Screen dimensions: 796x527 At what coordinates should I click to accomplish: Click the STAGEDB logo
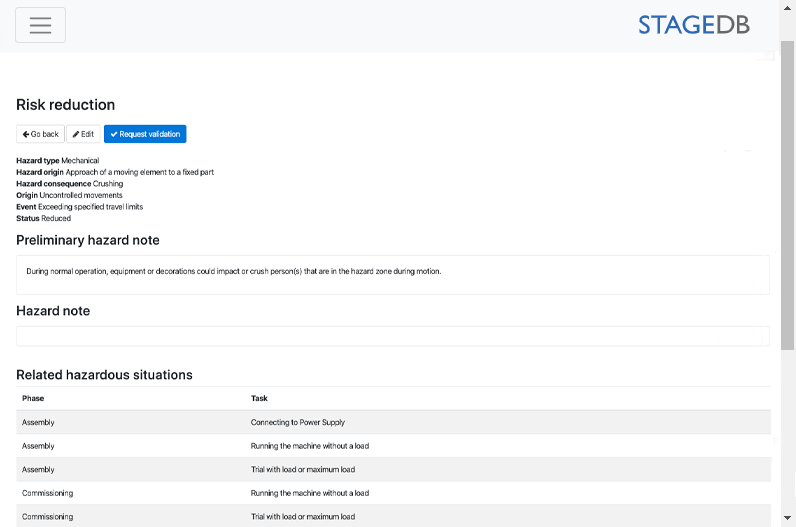(693, 25)
